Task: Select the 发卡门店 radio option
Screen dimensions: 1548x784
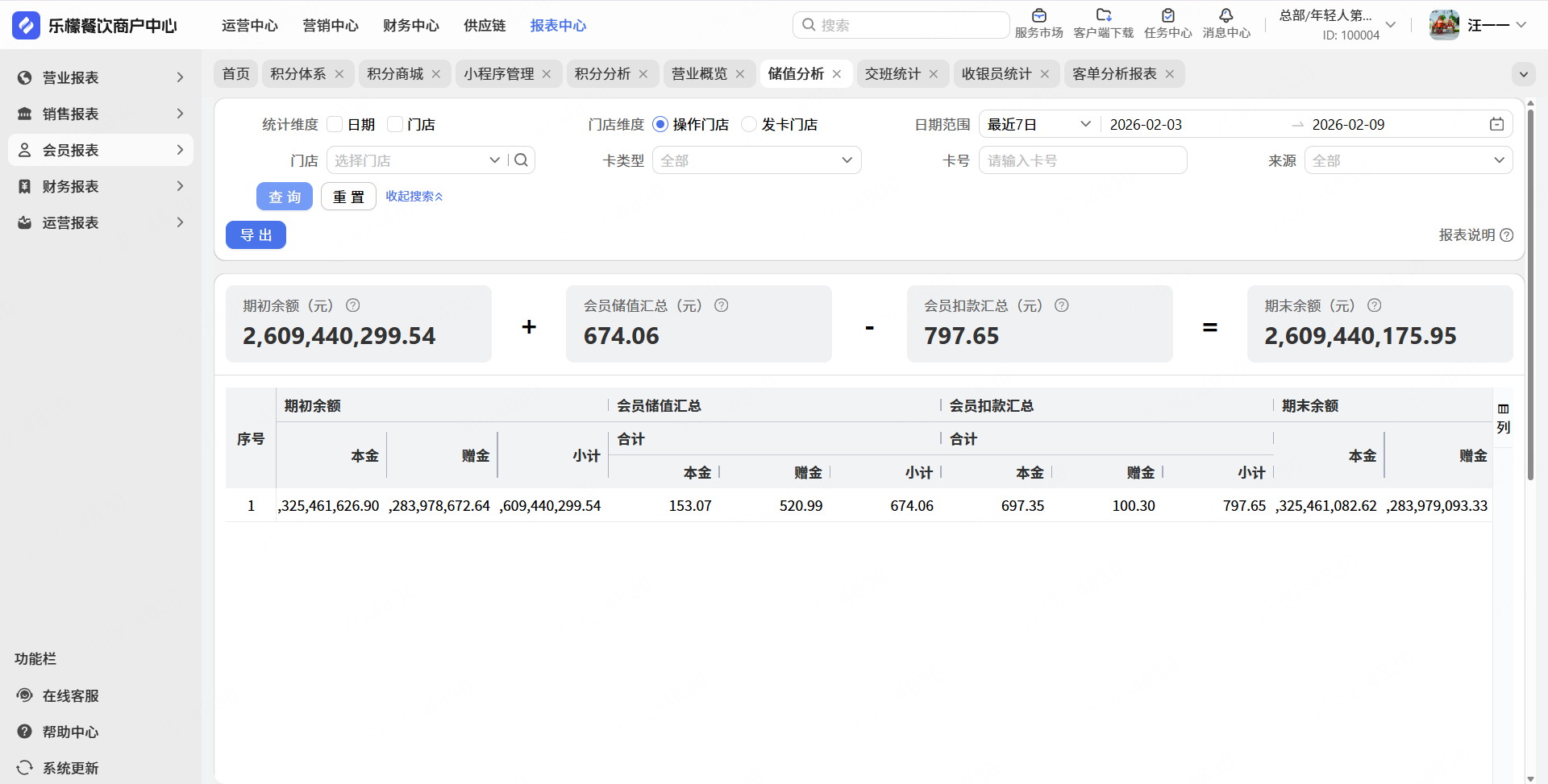Action: click(749, 124)
